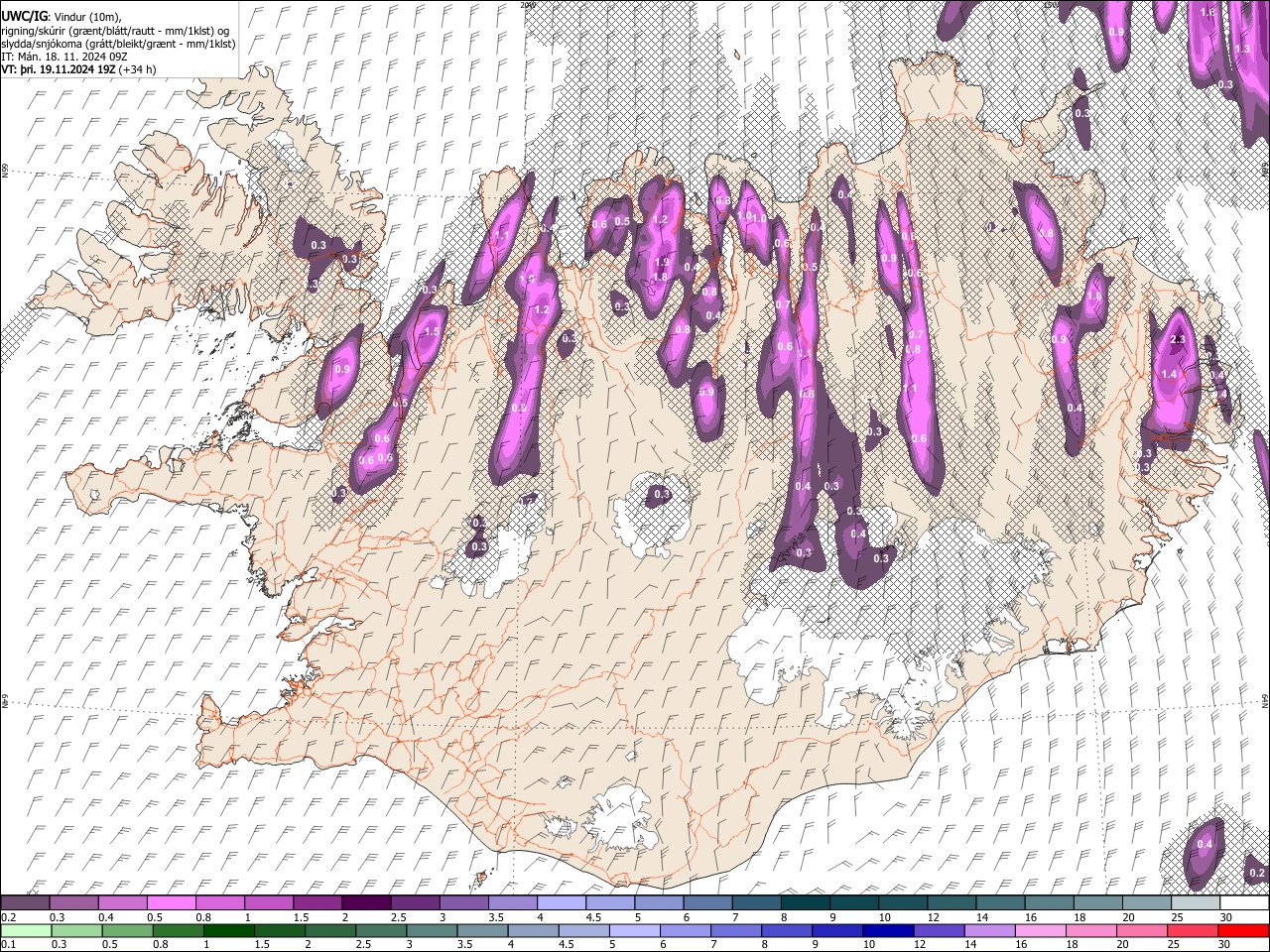
Task: Pick upper scale swatch between 0.2 and 0.3
Action: click(x=25, y=903)
